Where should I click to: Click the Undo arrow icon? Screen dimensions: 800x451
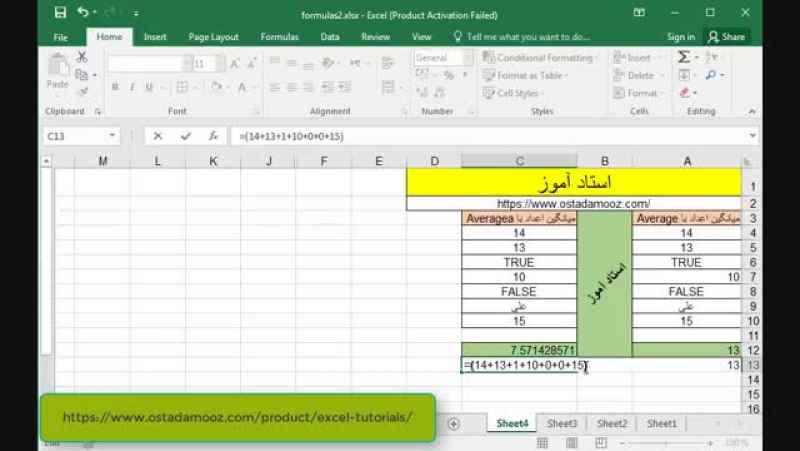(x=83, y=12)
